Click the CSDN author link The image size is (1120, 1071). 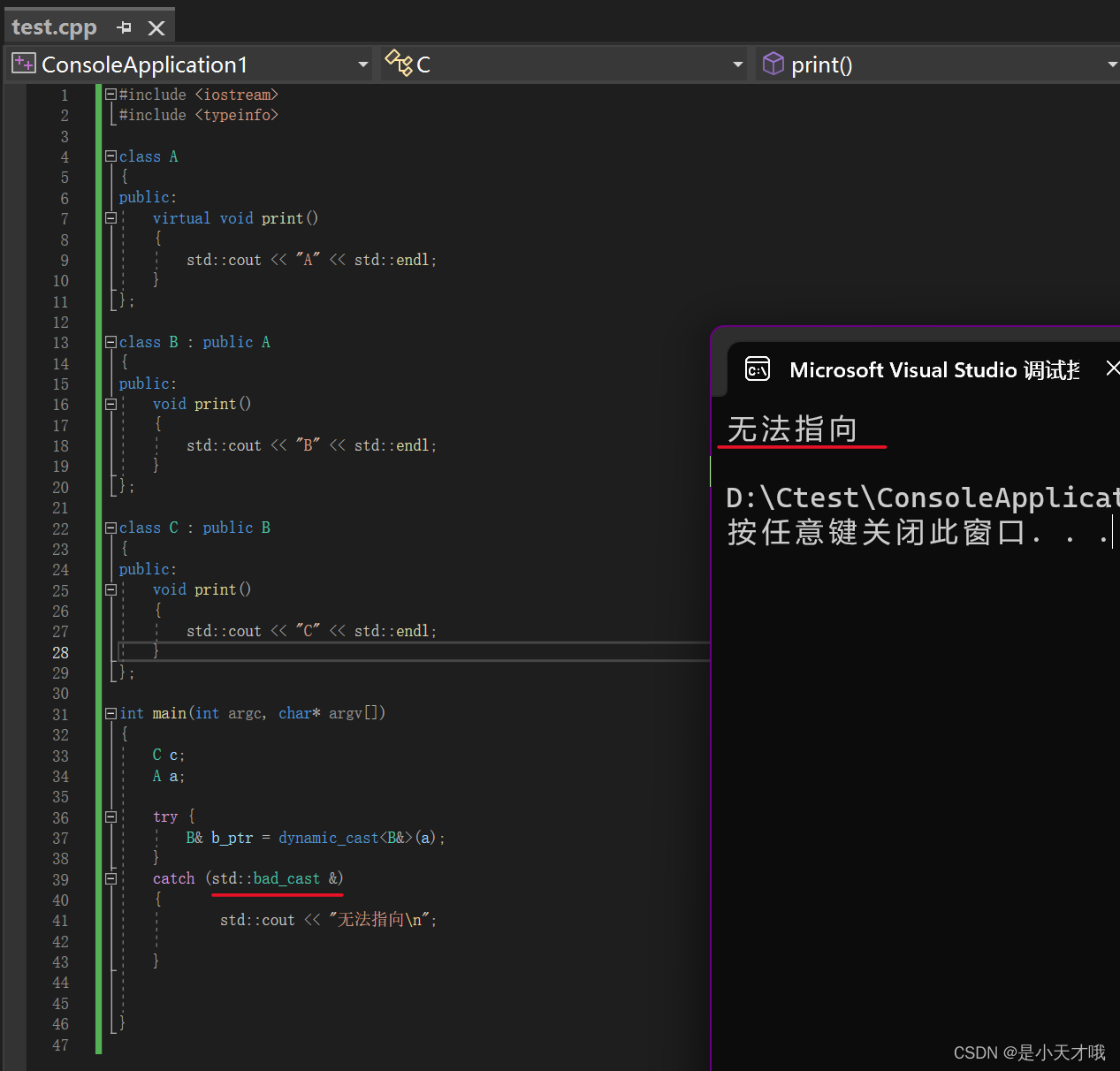pos(1028,1052)
